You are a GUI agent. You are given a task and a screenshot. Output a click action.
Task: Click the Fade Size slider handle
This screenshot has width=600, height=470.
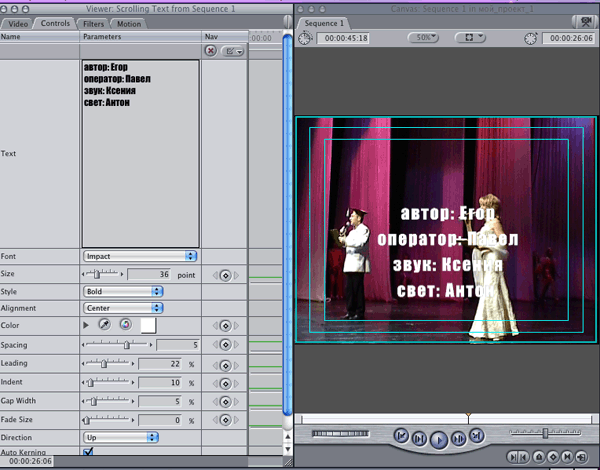[x=86, y=420]
